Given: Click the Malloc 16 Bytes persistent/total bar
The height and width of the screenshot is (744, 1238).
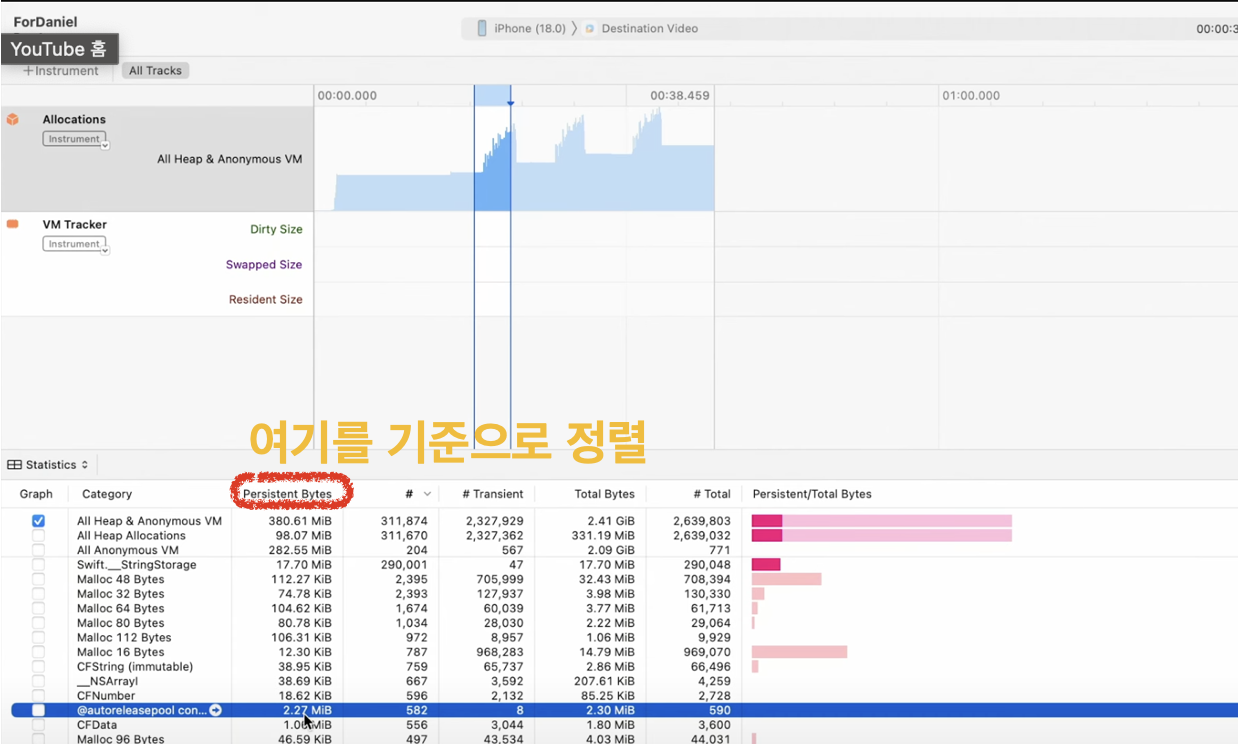Looking at the screenshot, I should [799, 652].
